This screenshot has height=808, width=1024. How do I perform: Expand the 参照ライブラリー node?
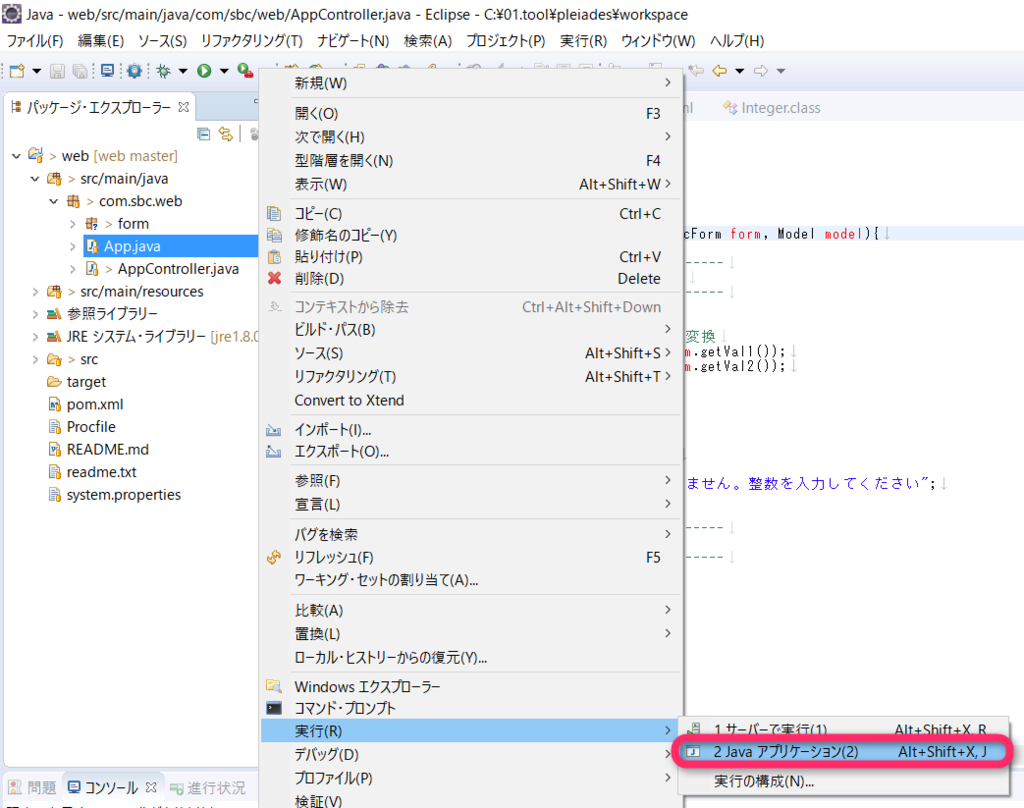[x=35, y=314]
